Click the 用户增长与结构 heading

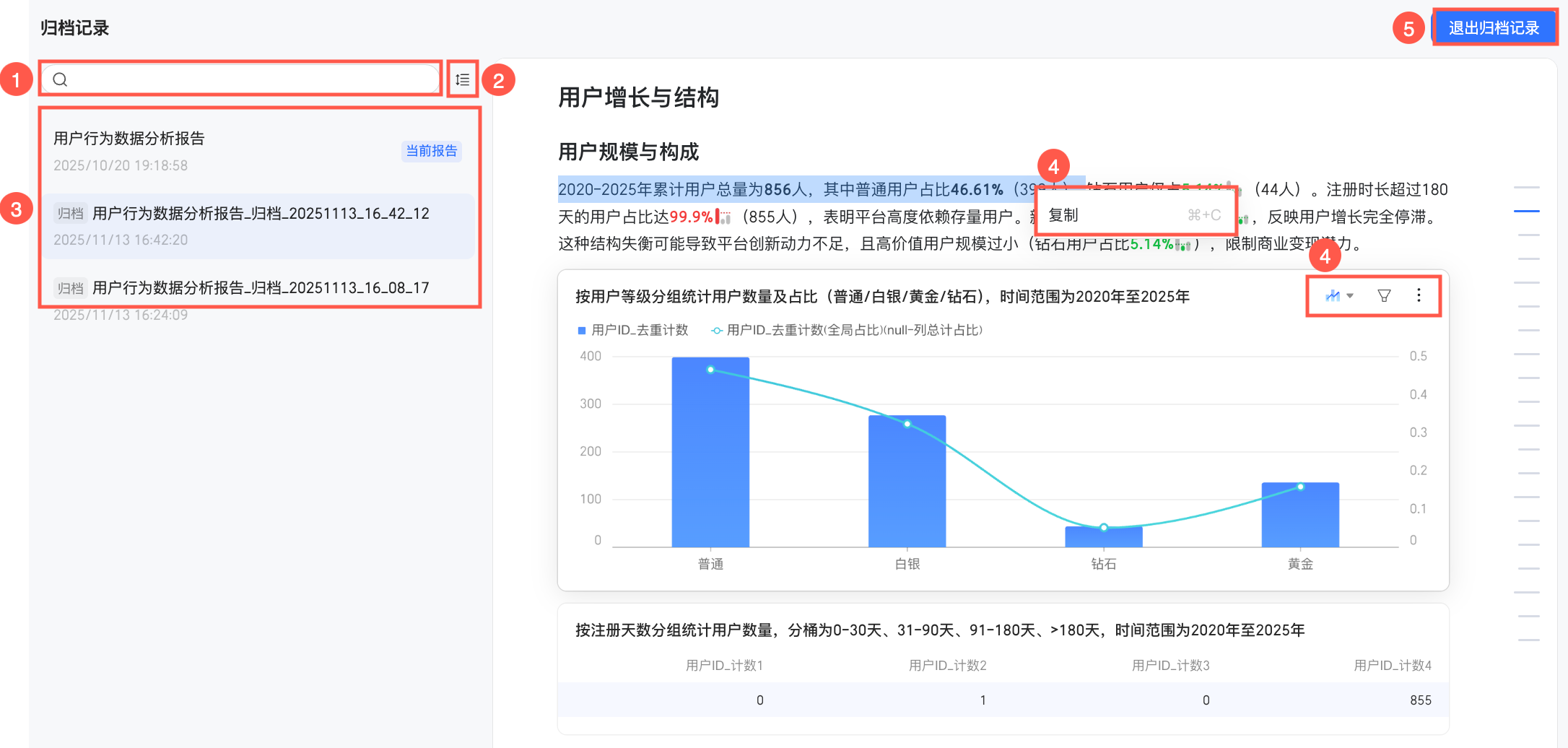[x=639, y=97]
